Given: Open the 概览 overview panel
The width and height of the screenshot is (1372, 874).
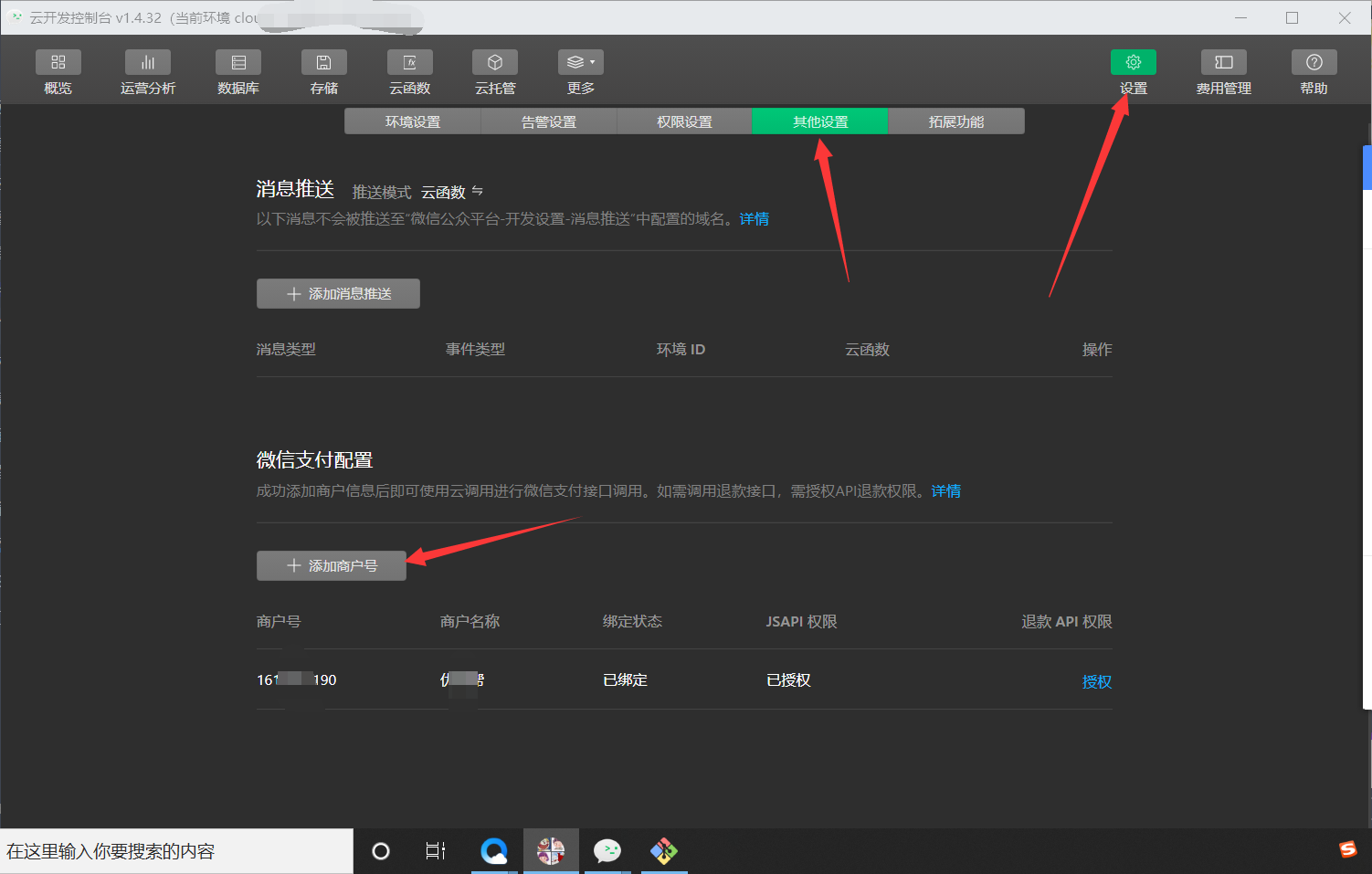Looking at the screenshot, I should coord(58,71).
